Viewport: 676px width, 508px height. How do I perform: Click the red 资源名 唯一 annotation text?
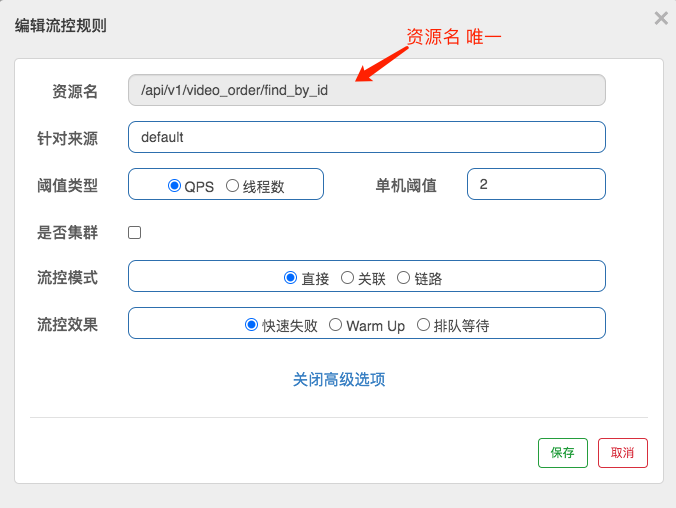click(453, 37)
